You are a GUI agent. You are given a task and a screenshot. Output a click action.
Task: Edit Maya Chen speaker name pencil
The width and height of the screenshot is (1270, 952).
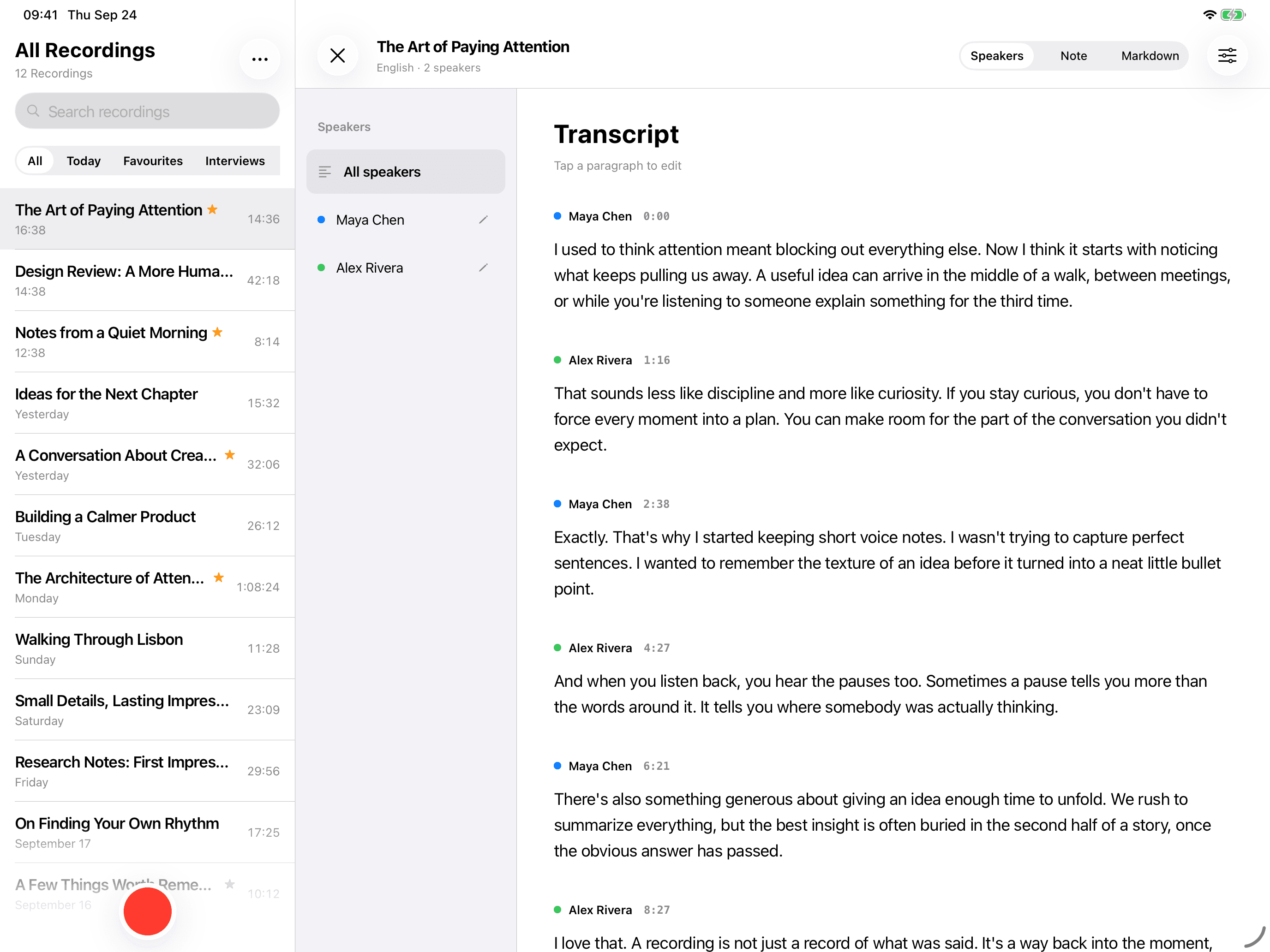(484, 220)
